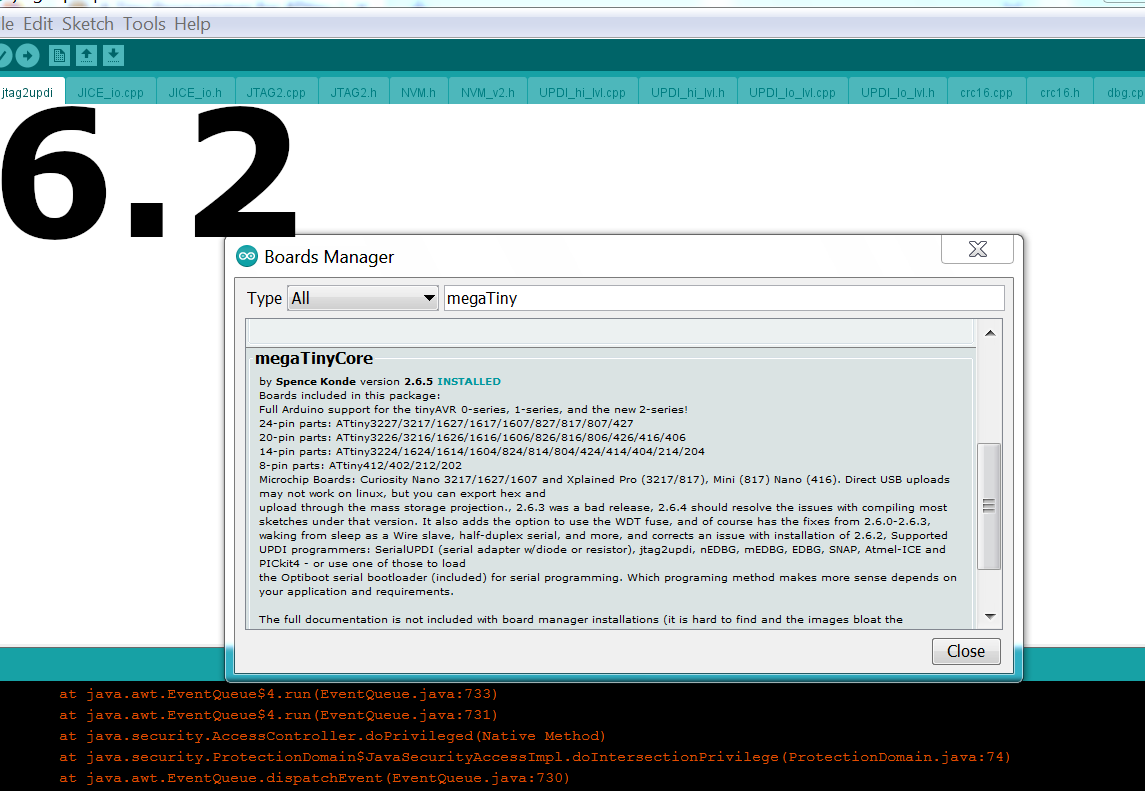
Task: Click the search field containing megaTiny
Action: (x=724, y=298)
